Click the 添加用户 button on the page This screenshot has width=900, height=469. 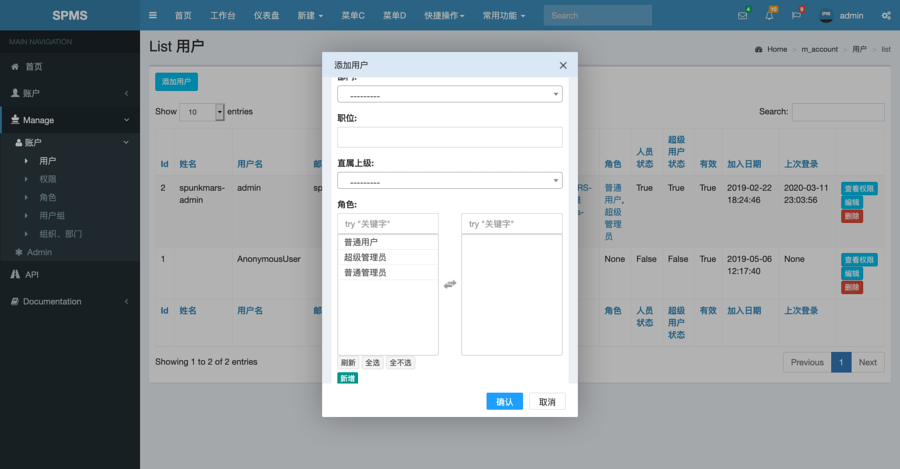point(176,82)
